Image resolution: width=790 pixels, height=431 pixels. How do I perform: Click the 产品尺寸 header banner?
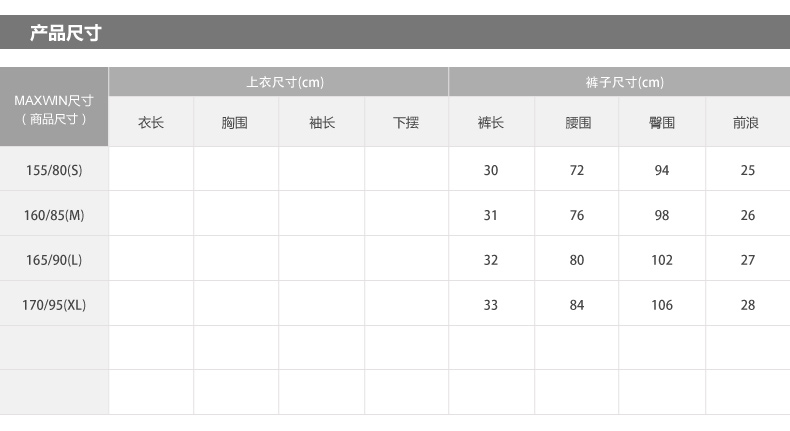[x=395, y=32]
